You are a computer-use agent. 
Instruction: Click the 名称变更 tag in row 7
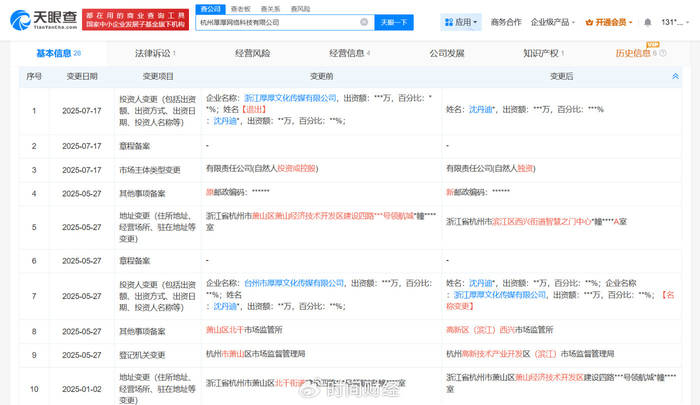tap(560, 301)
